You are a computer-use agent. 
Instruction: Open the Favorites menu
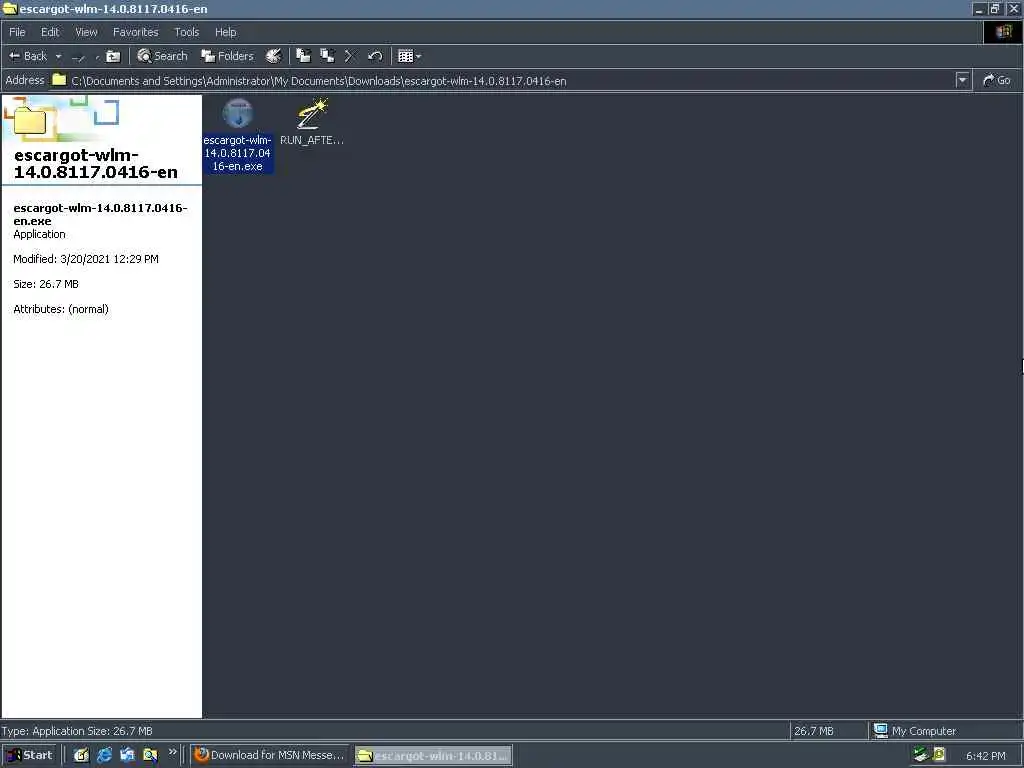135,32
